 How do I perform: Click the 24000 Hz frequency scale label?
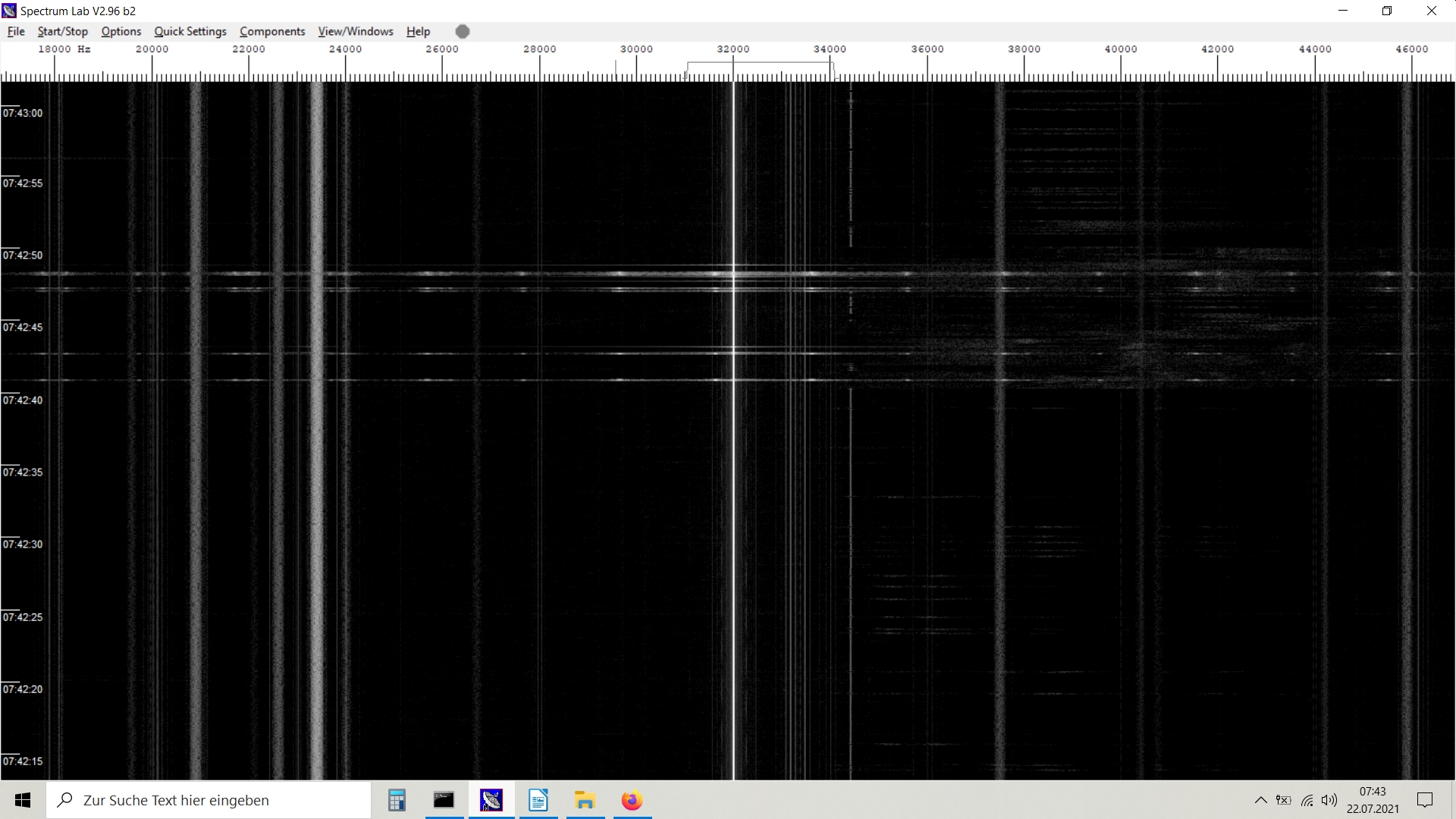pos(345,49)
